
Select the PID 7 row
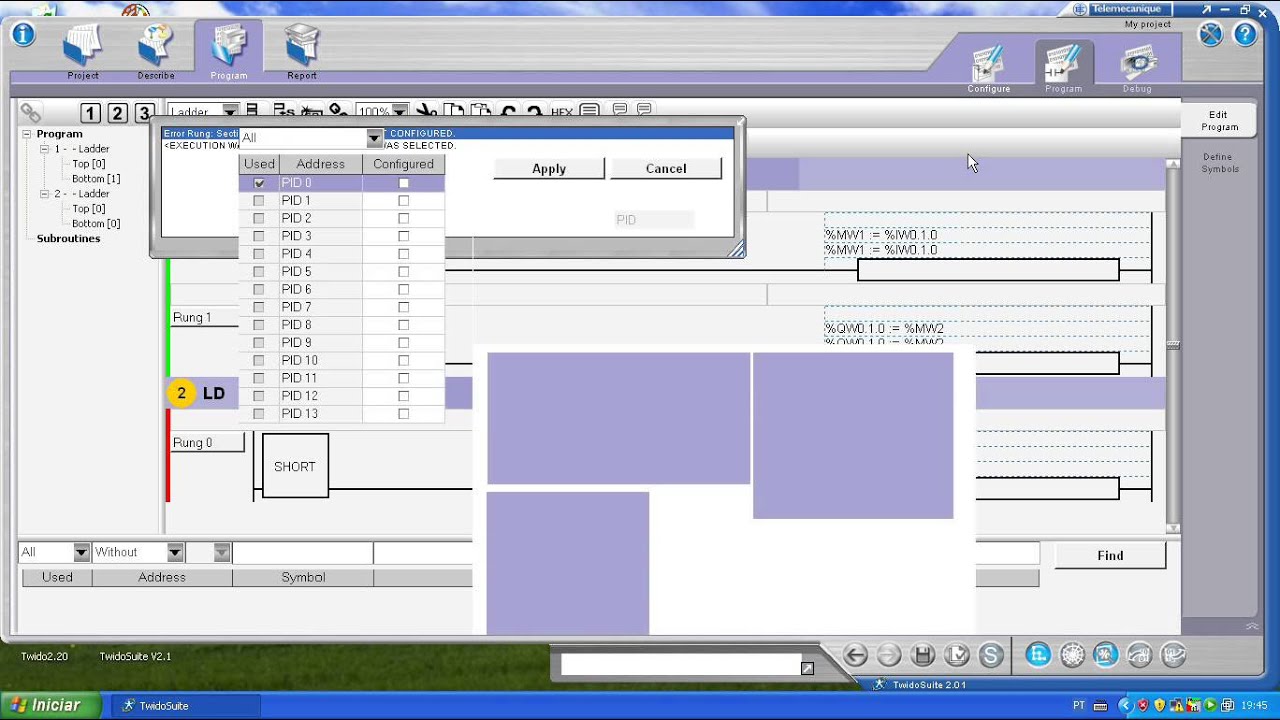(x=342, y=307)
